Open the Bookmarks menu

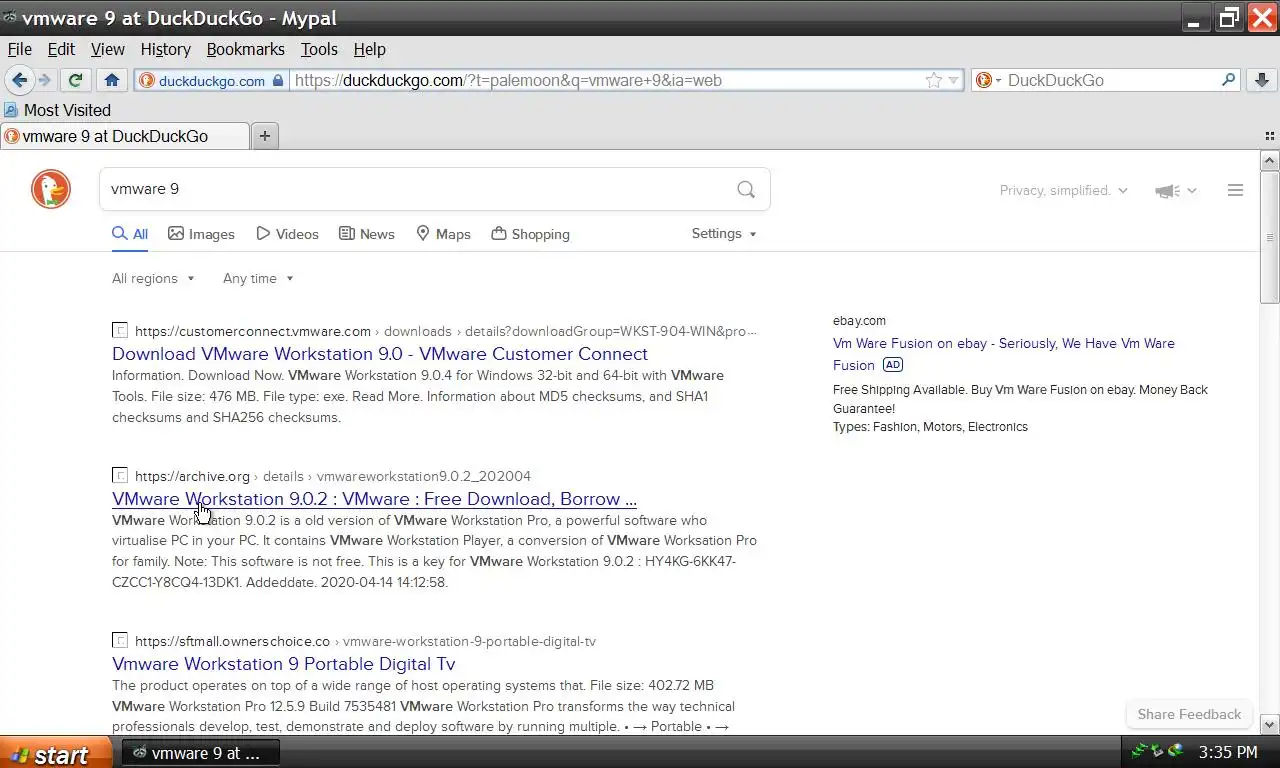tap(245, 49)
